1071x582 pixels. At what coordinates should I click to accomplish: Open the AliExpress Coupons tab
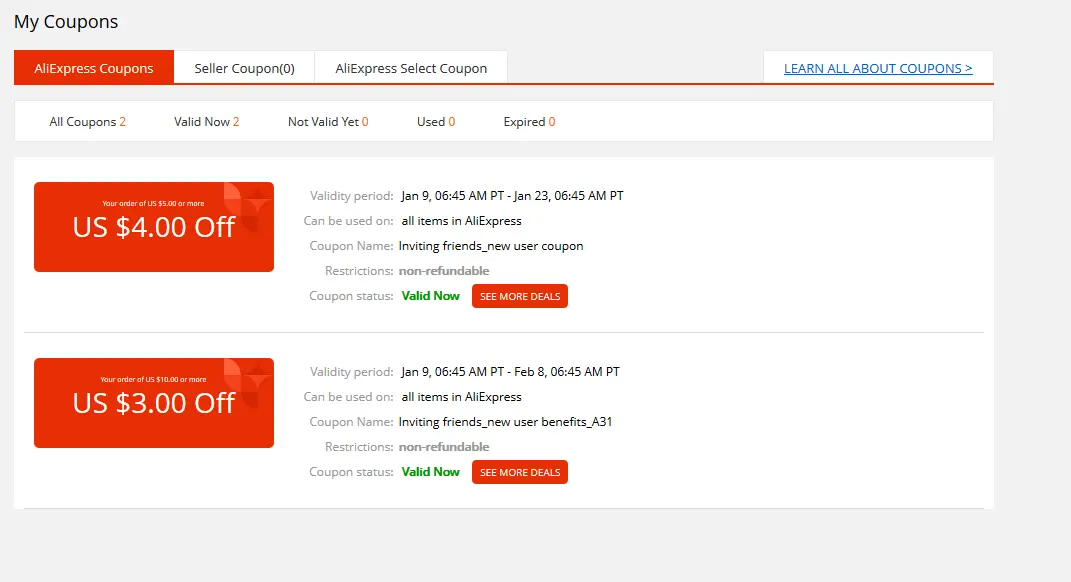pos(94,68)
